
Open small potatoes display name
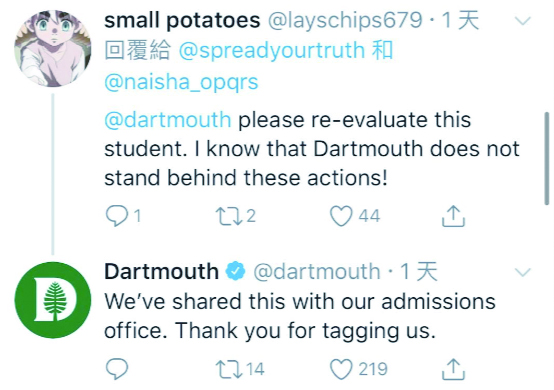182,20
